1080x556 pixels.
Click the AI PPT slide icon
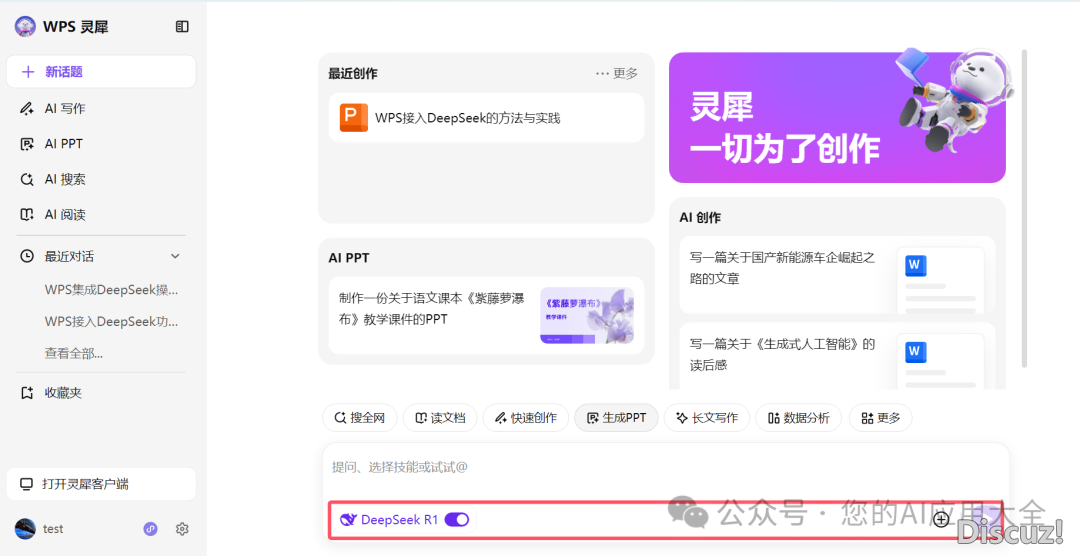coord(27,143)
